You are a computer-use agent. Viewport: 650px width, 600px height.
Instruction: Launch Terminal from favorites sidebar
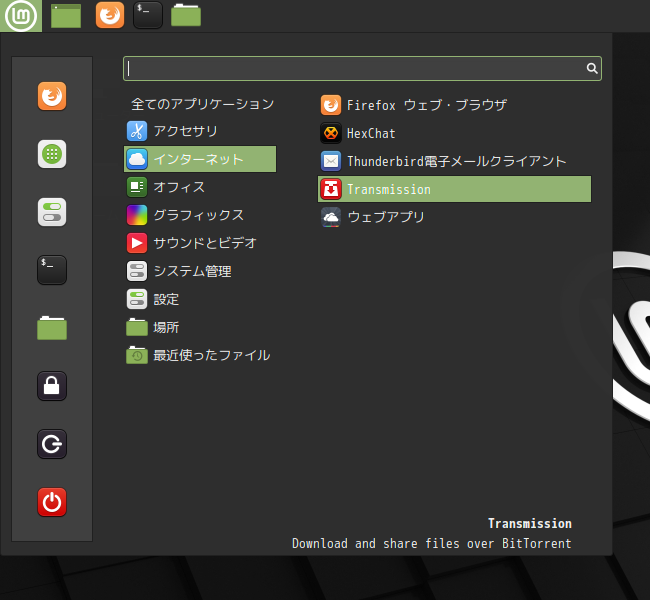pos(52,270)
